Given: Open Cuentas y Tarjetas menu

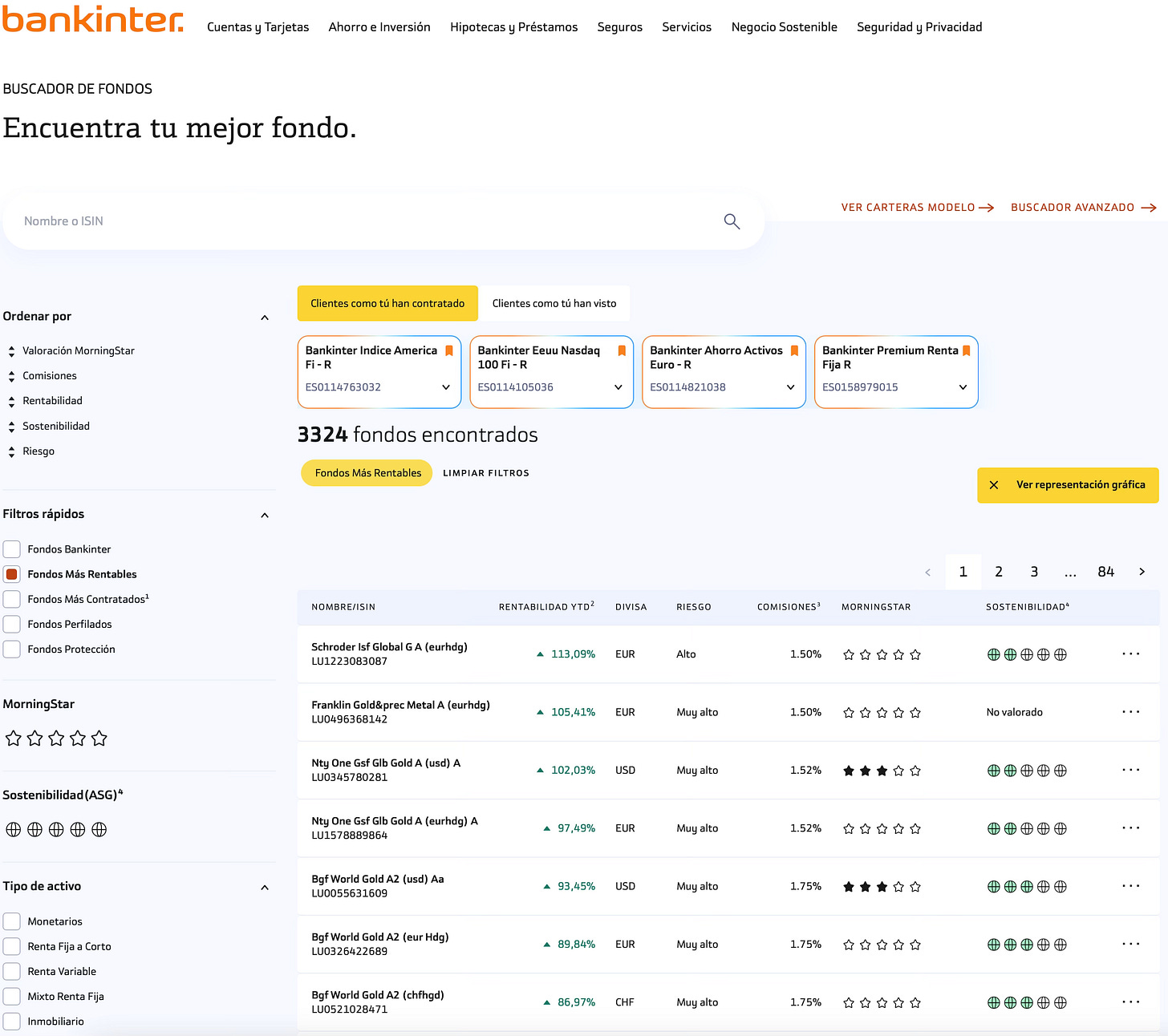Looking at the screenshot, I should click(x=258, y=27).
